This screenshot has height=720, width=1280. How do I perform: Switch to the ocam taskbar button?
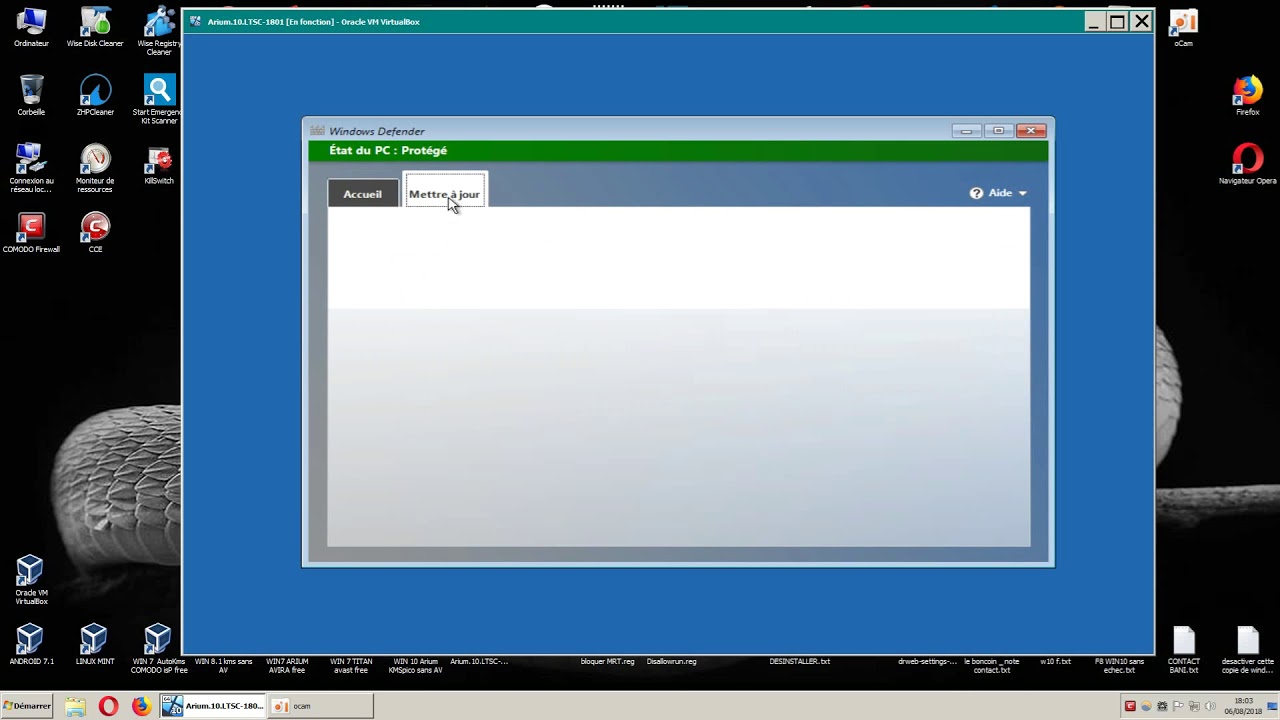[320, 706]
